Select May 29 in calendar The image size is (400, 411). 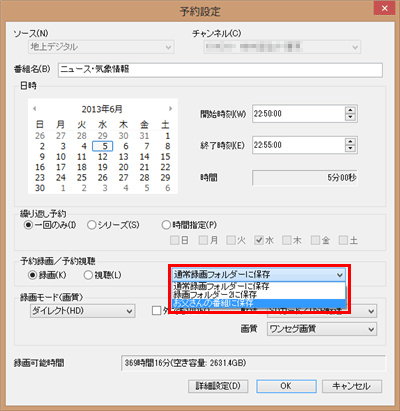(x=103, y=136)
